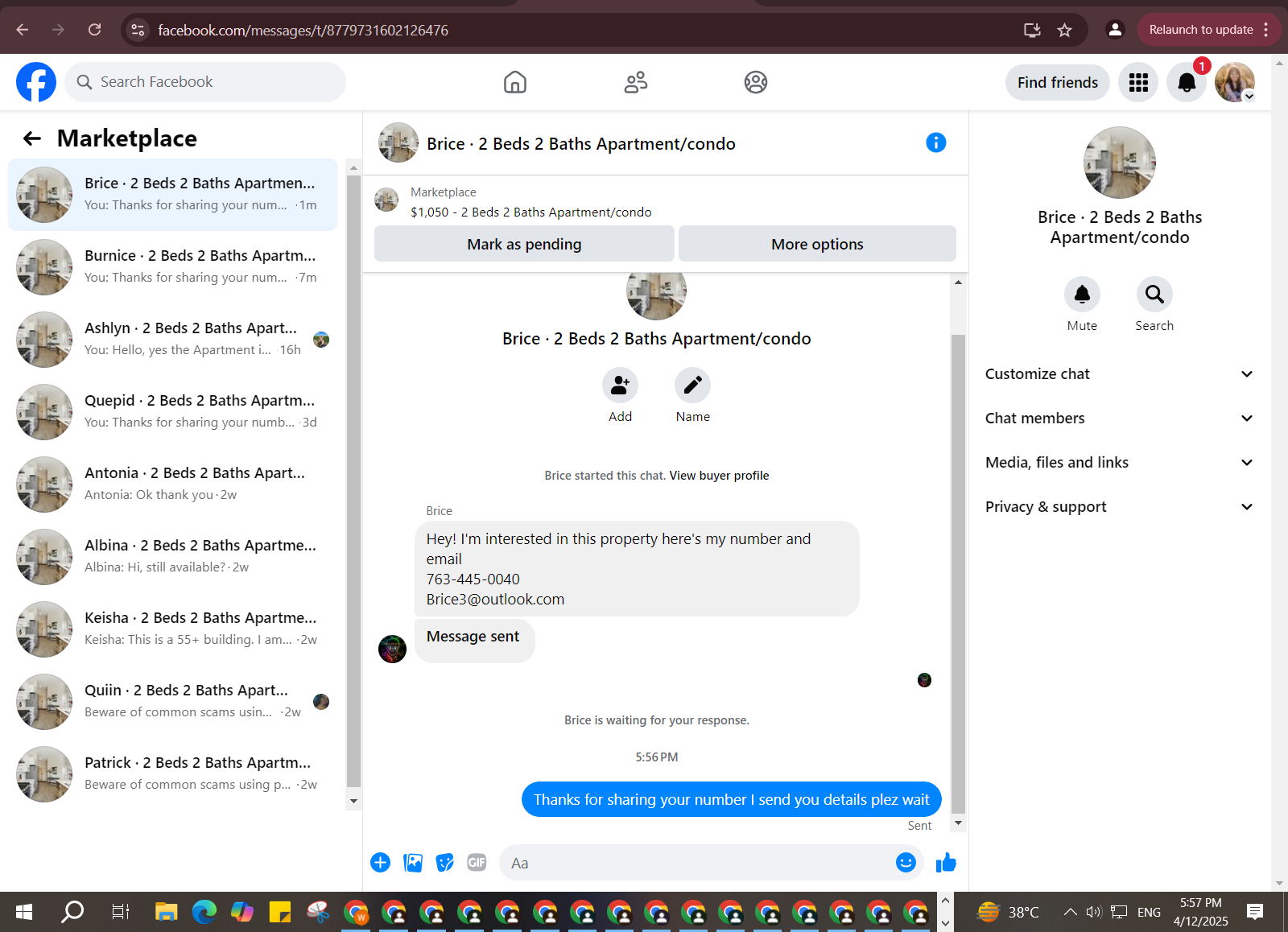This screenshot has width=1288, height=932.
Task: Open Windows Start menu
Action: [24, 912]
